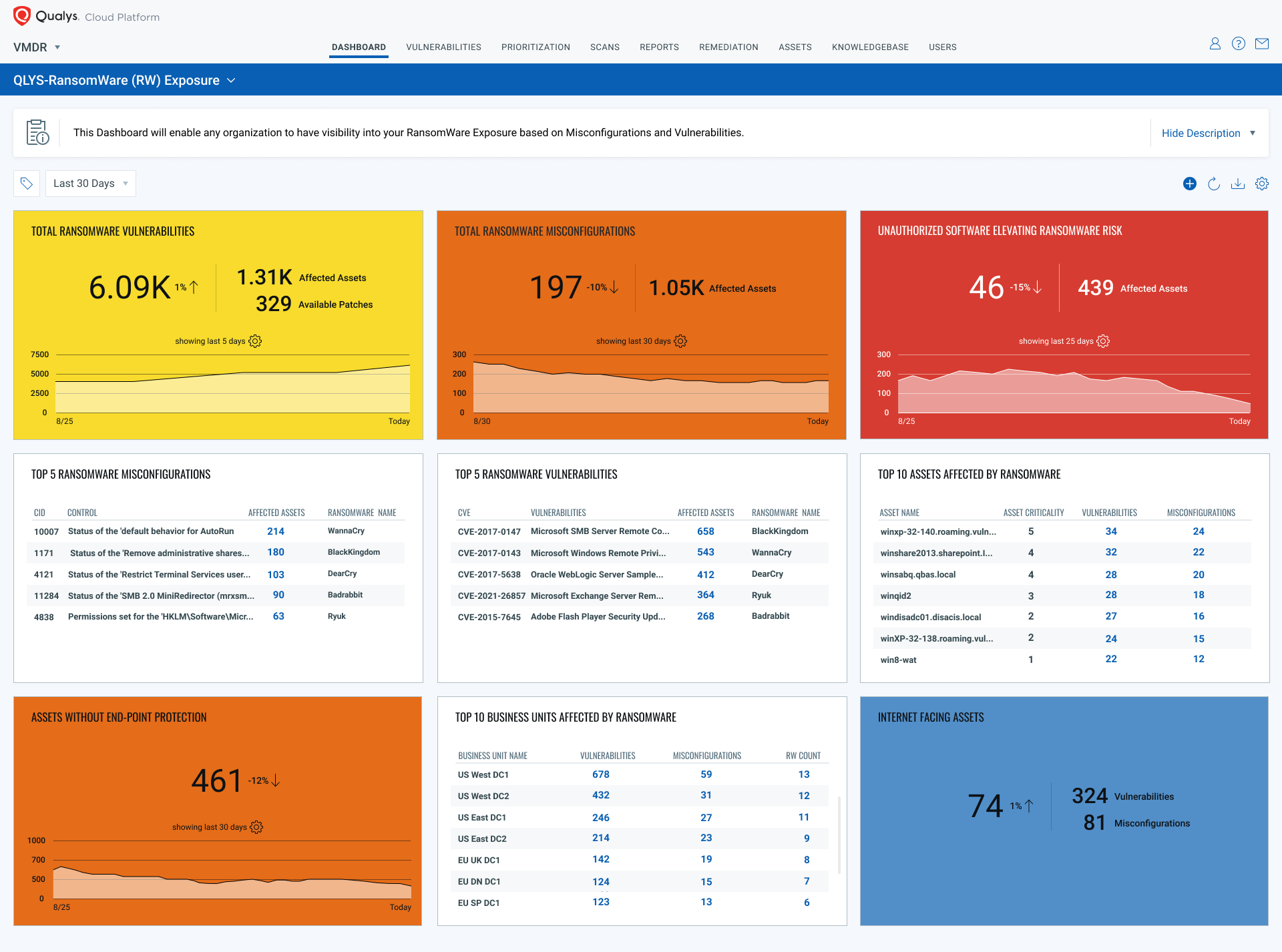Click the business units table scrollbar
Image resolution: width=1282 pixels, height=952 pixels.
[839, 835]
